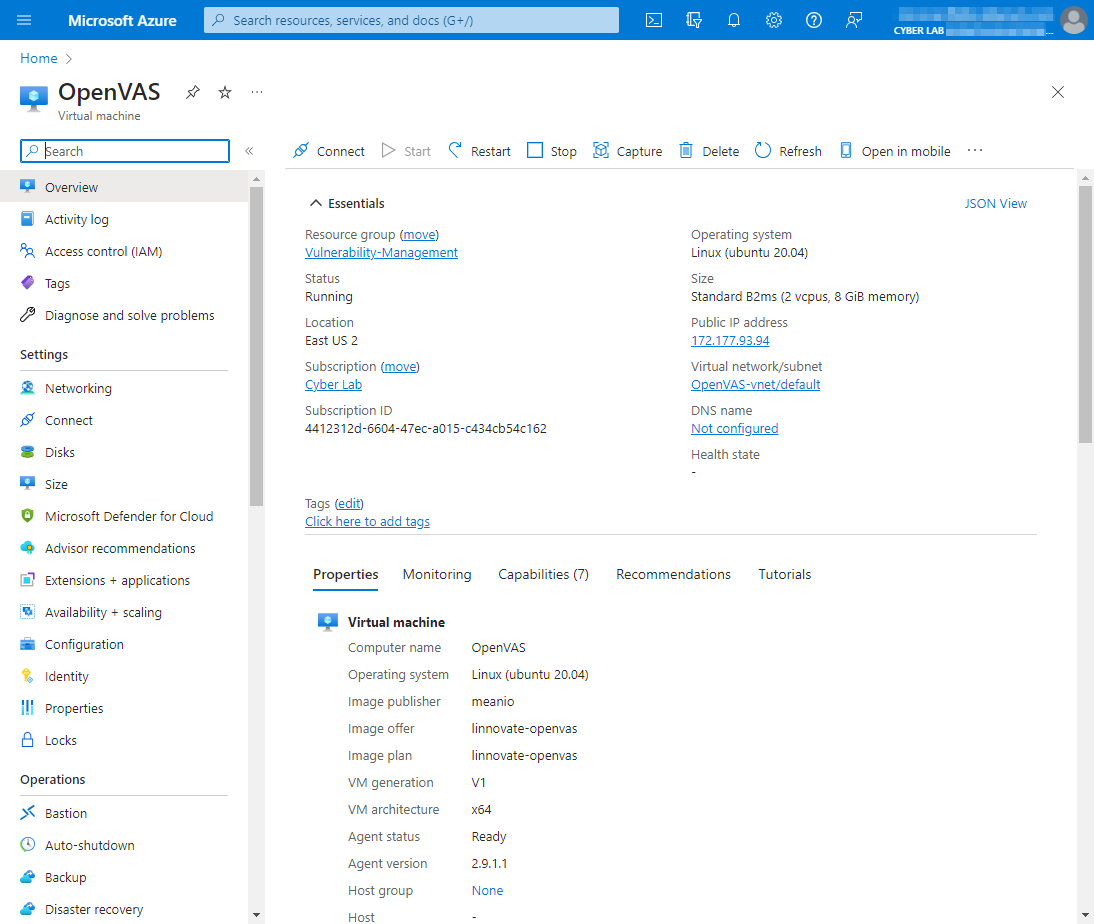Delete the virtual machine
Image resolution: width=1094 pixels, height=924 pixels.
[709, 151]
